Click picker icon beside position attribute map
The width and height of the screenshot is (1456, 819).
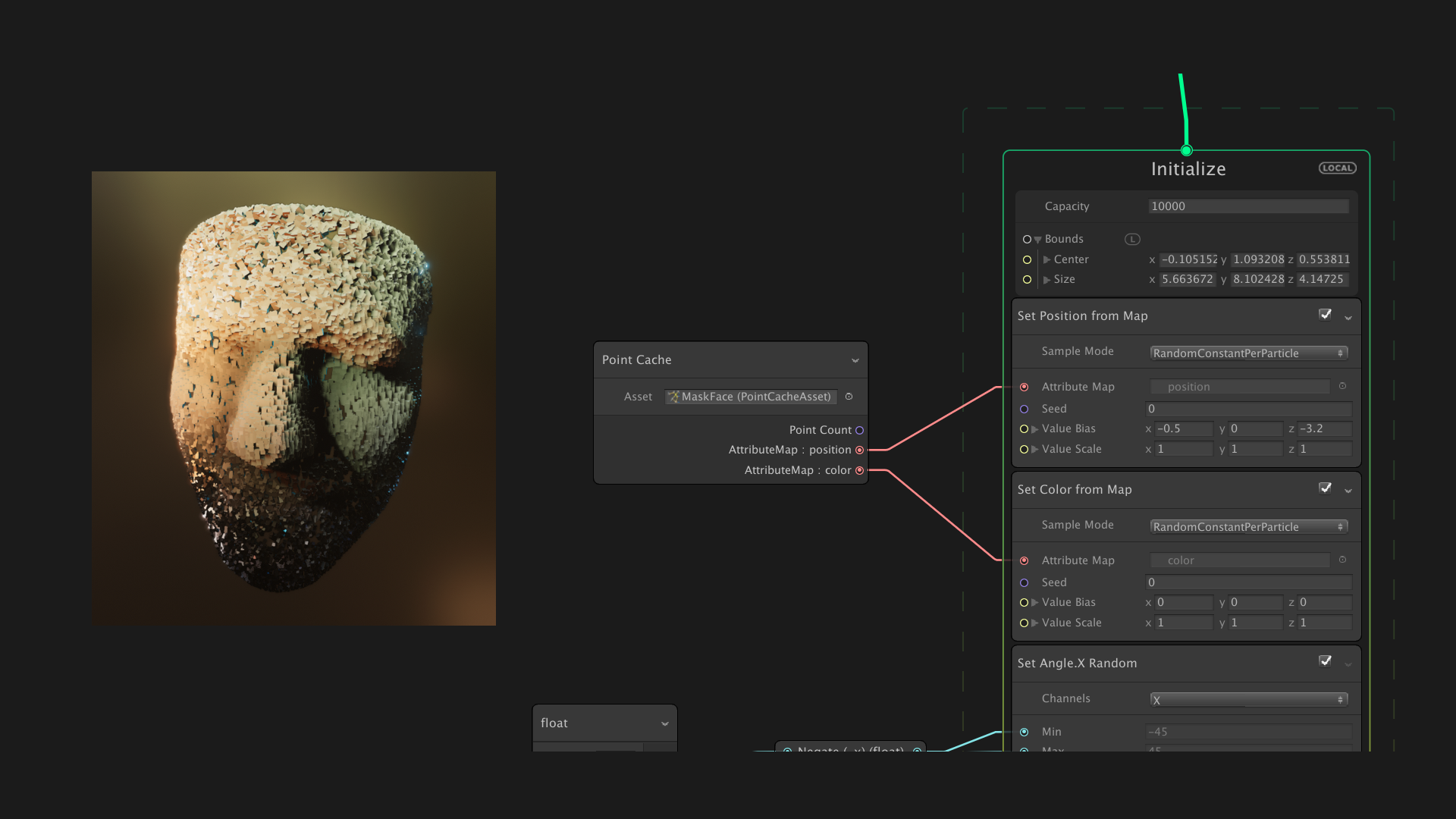tap(1342, 387)
